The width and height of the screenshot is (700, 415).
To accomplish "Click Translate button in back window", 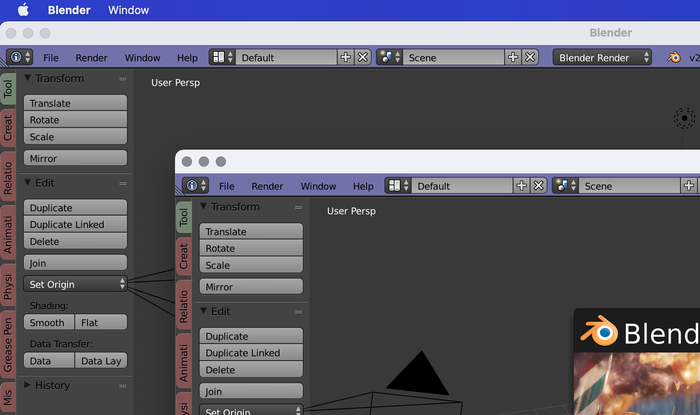I will tap(75, 103).
